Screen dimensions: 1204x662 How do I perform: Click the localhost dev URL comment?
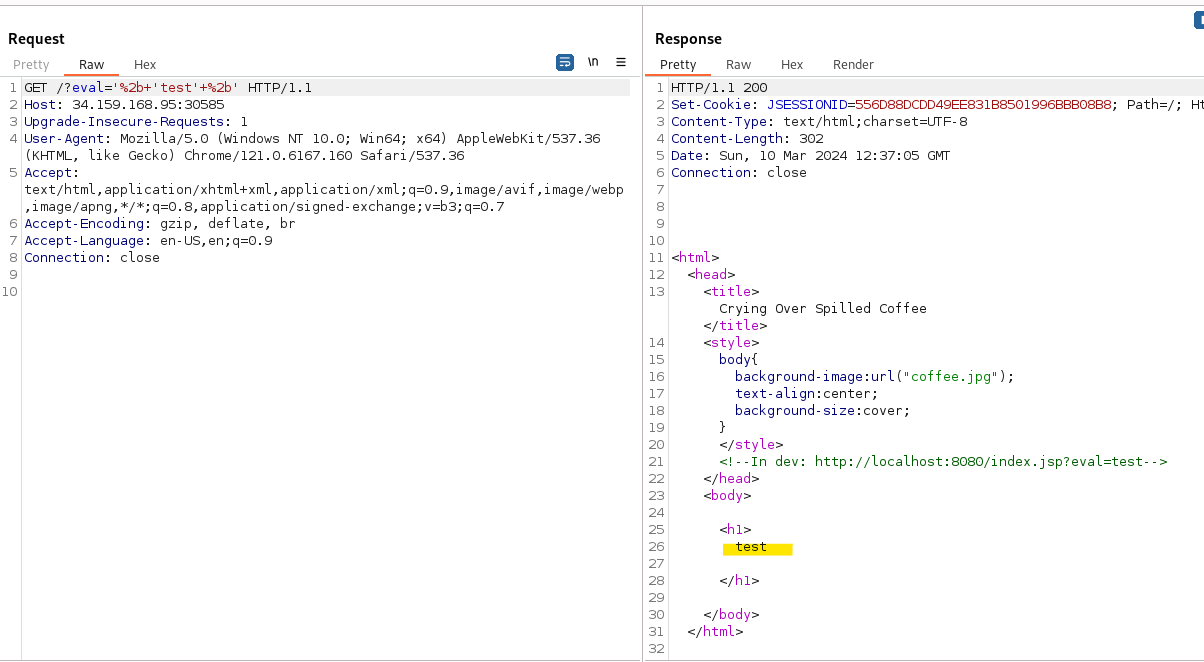point(942,462)
